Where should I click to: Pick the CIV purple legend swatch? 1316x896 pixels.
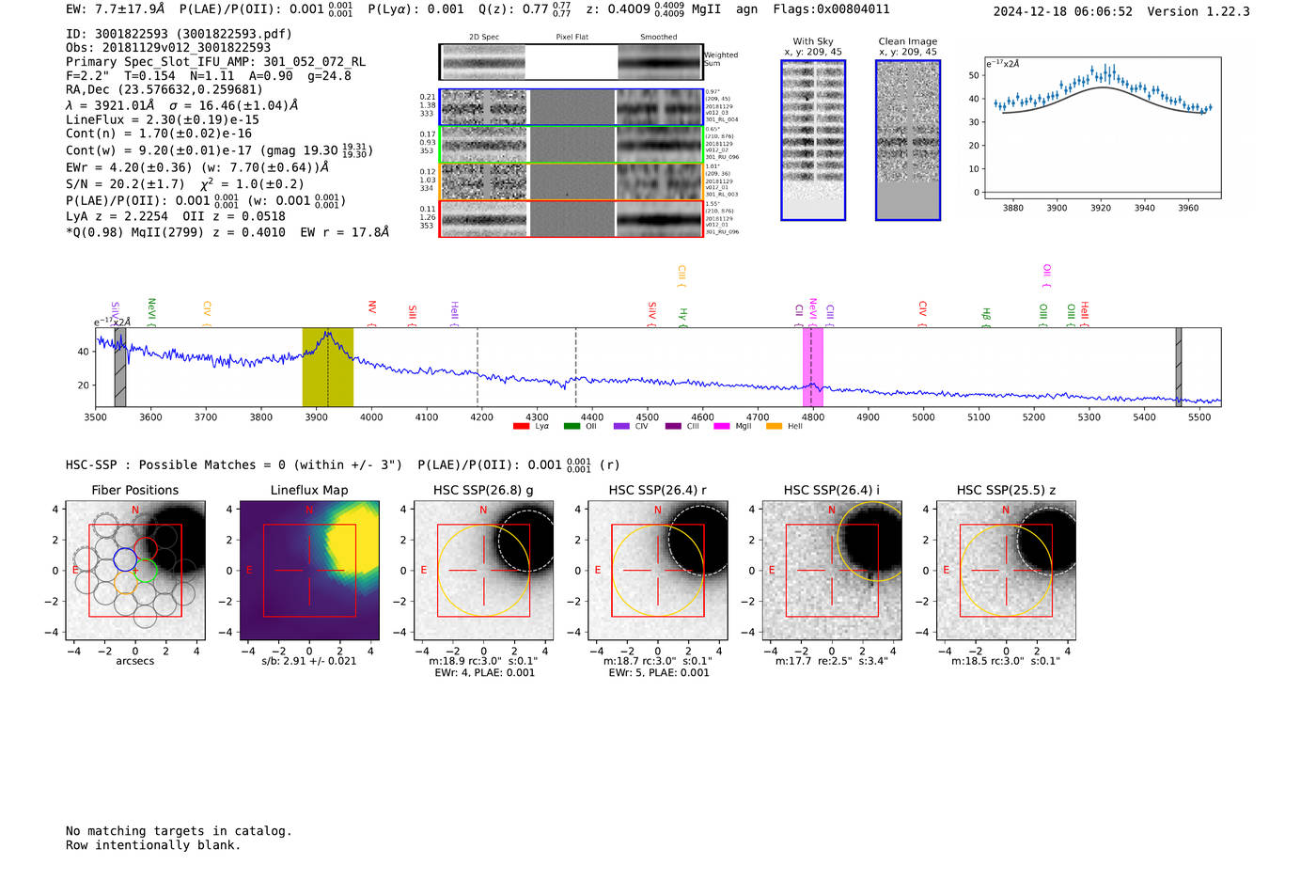click(621, 427)
